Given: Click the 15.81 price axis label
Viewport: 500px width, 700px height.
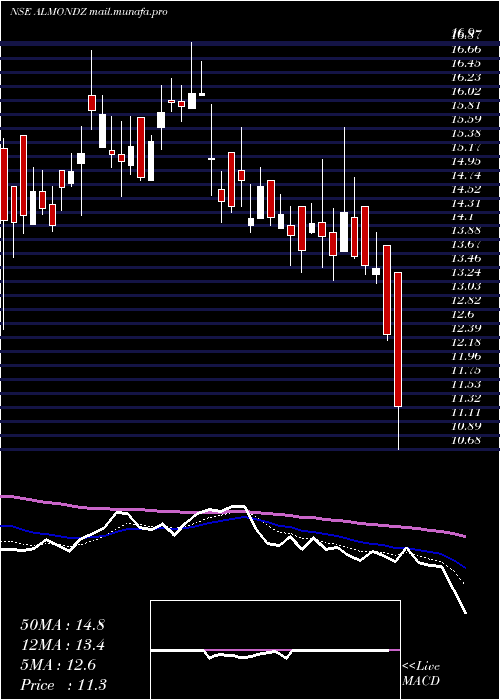Looking at the screenshot, I should click(466, 105).
